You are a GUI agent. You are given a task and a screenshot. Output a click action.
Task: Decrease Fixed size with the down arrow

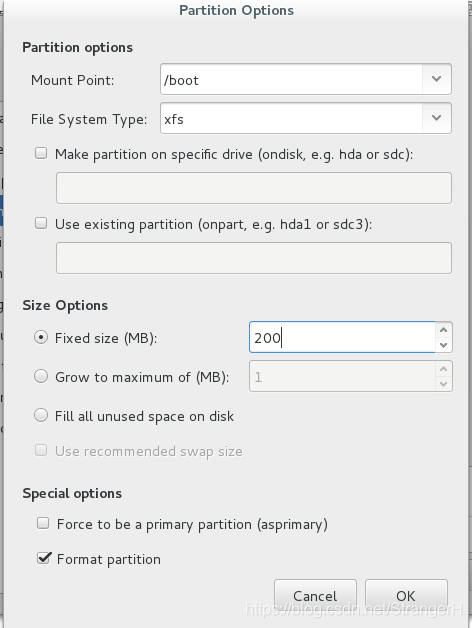[x=444, y=345]
